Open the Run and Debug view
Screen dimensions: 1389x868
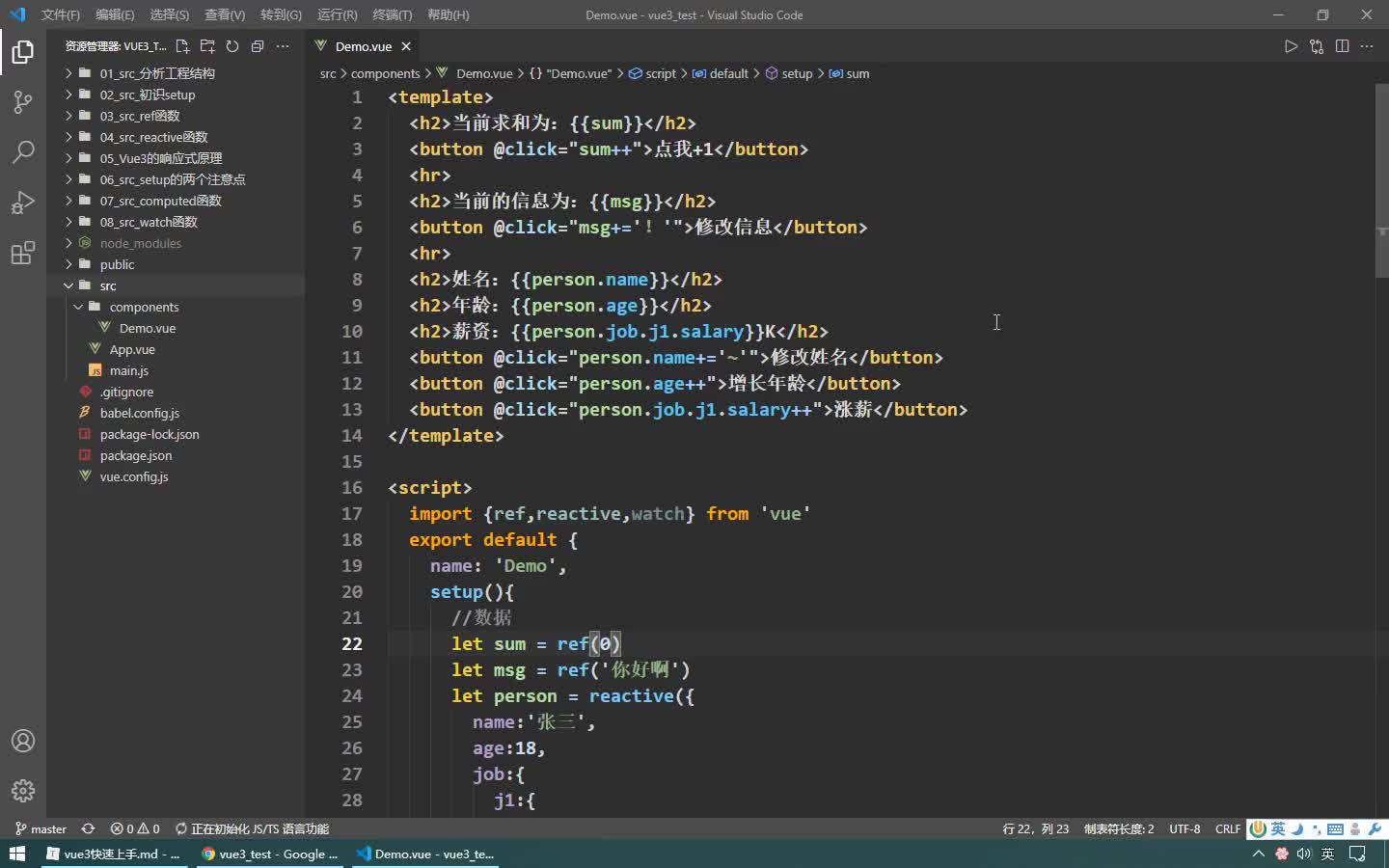(23, 203)
